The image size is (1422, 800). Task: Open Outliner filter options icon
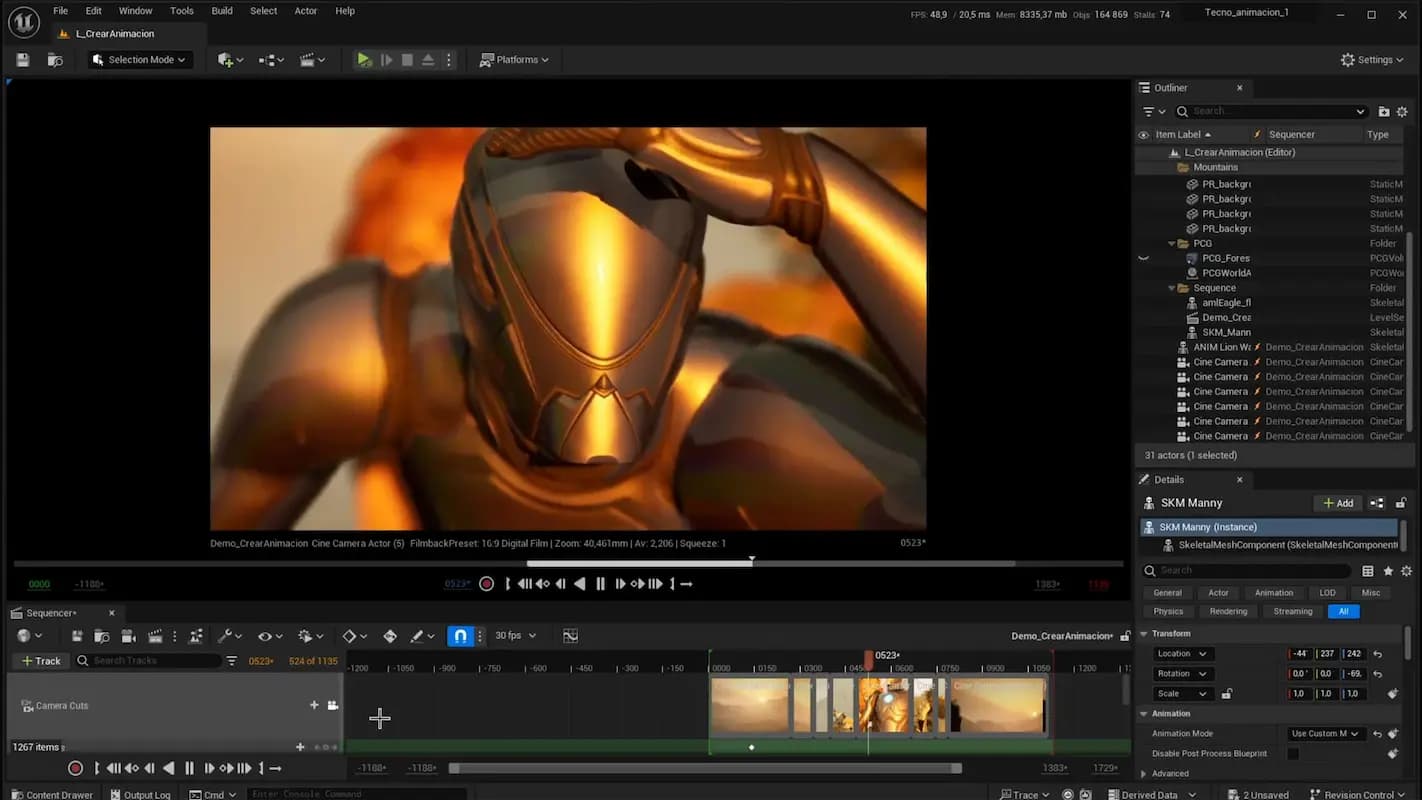(x=1154, y=111)
